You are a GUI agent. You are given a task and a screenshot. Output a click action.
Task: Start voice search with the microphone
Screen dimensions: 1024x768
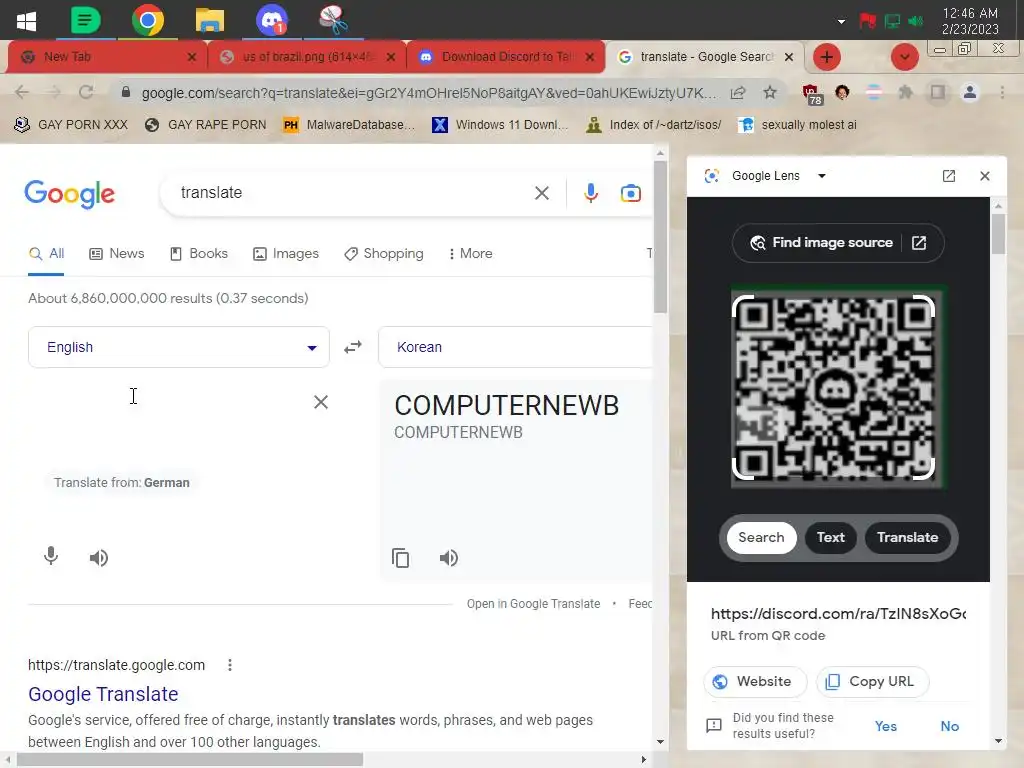[590, 193]
